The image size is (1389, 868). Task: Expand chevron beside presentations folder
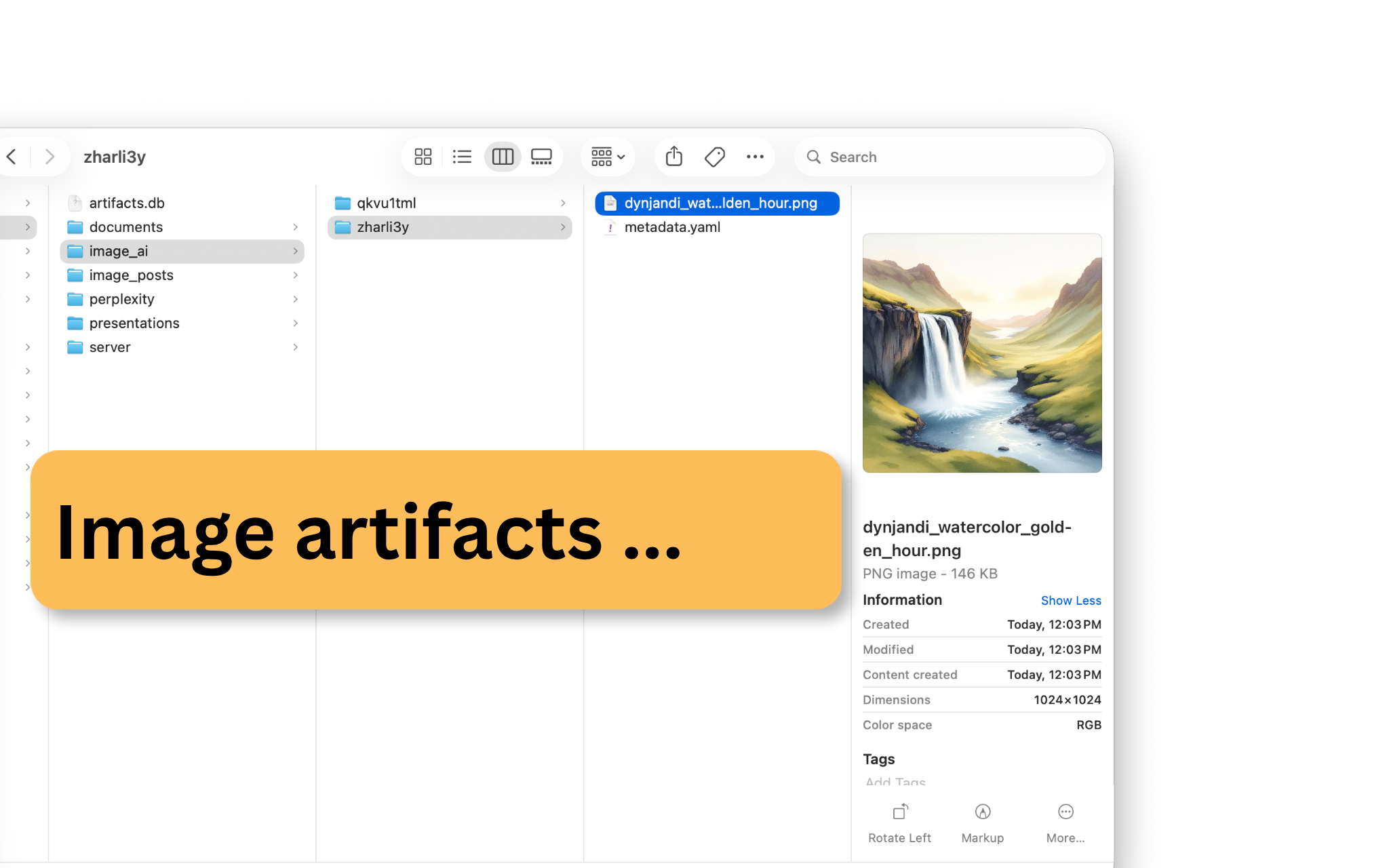(x=296, y=323)
